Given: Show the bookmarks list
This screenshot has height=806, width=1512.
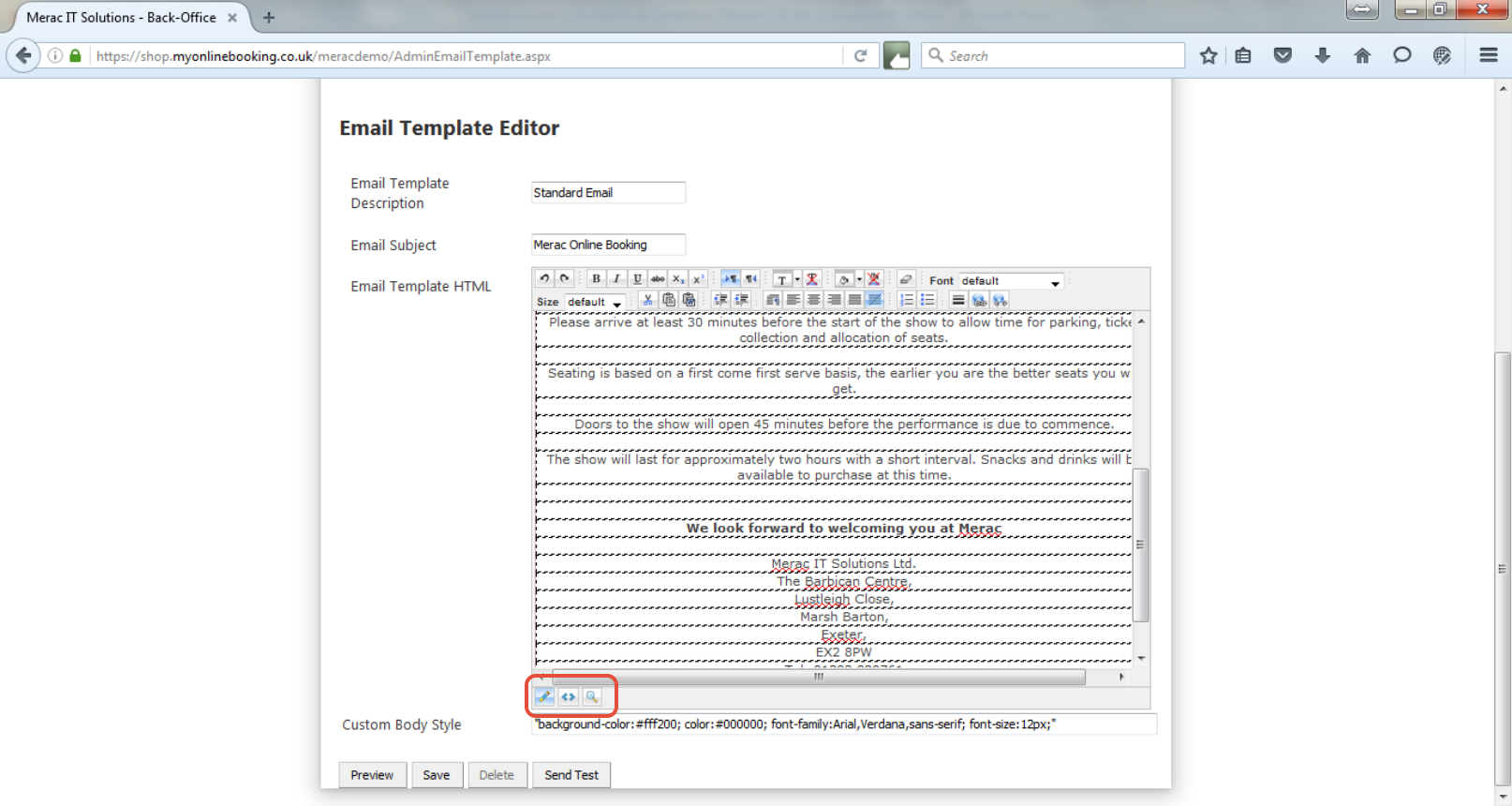Looking at the screenshot, I should pos(1243,55).
